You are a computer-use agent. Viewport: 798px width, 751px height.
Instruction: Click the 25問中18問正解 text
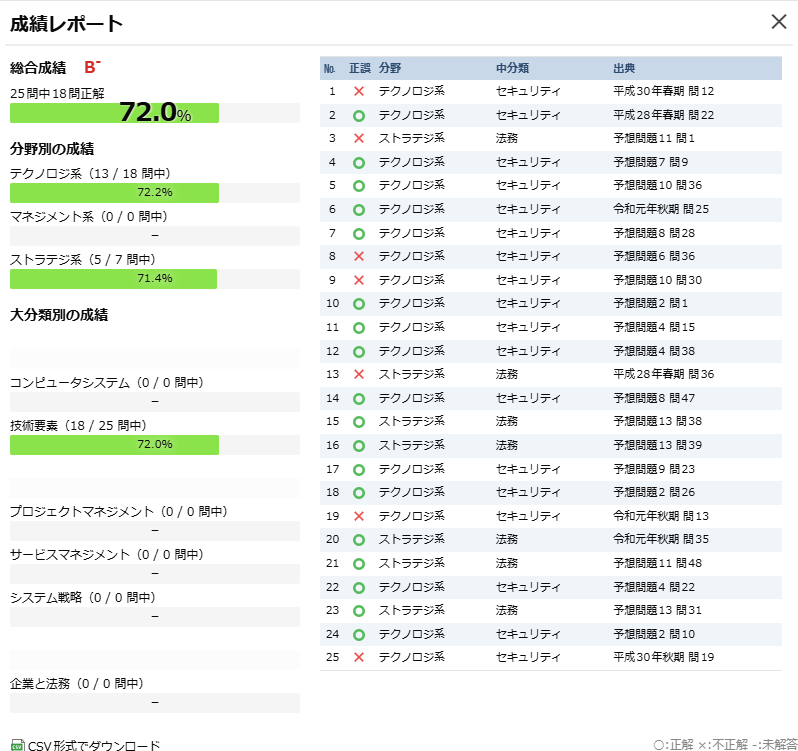(x=57, y=94)
